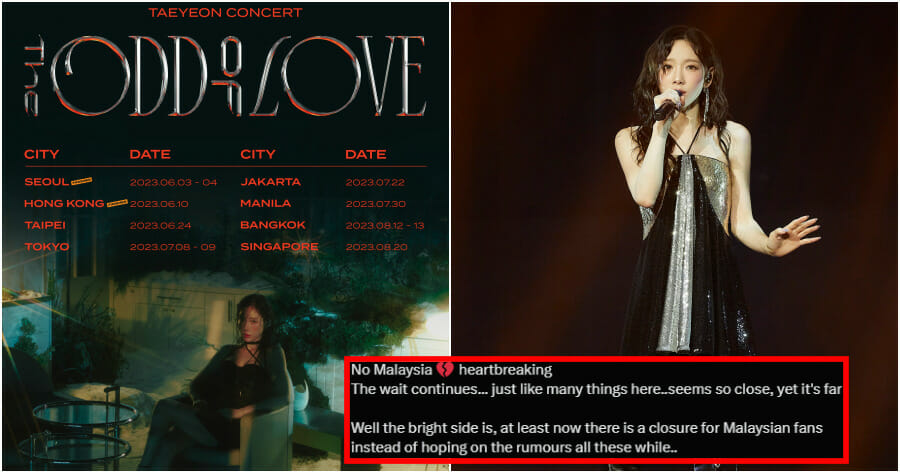Click SINGAPORE city entry

[x=279, y=247]
